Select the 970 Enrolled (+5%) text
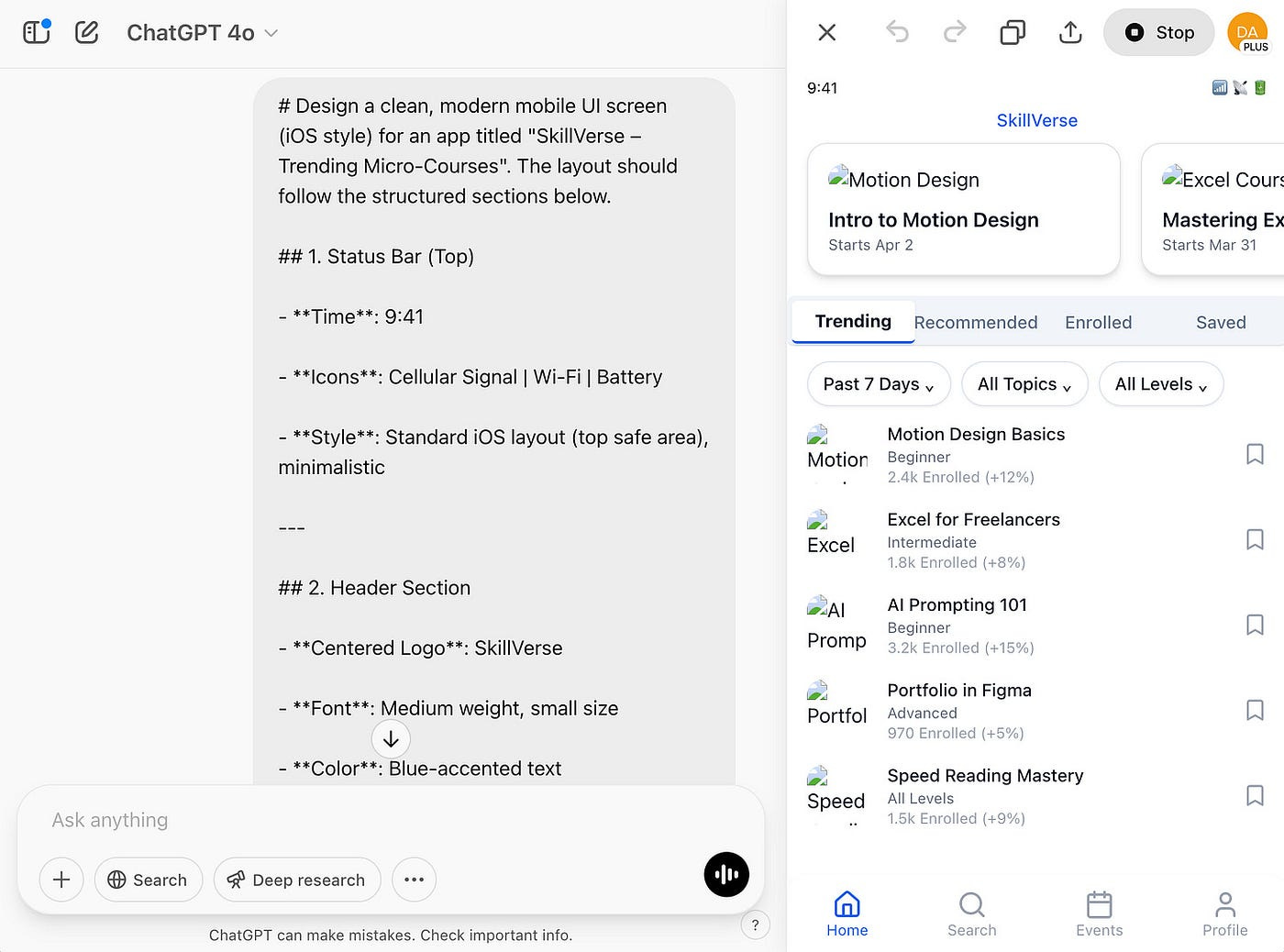 (x=956, y=733)
